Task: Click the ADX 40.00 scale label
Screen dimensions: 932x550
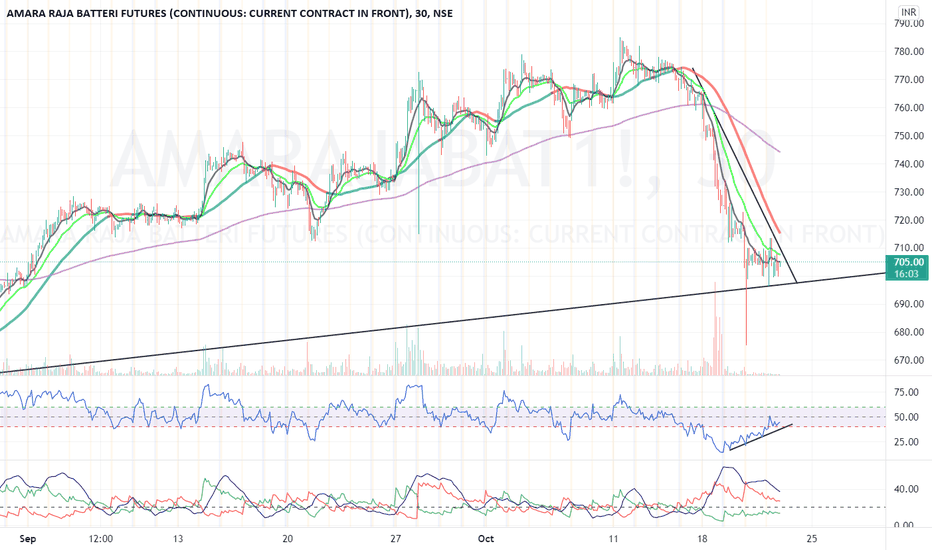Action: (x=907, y=489)
